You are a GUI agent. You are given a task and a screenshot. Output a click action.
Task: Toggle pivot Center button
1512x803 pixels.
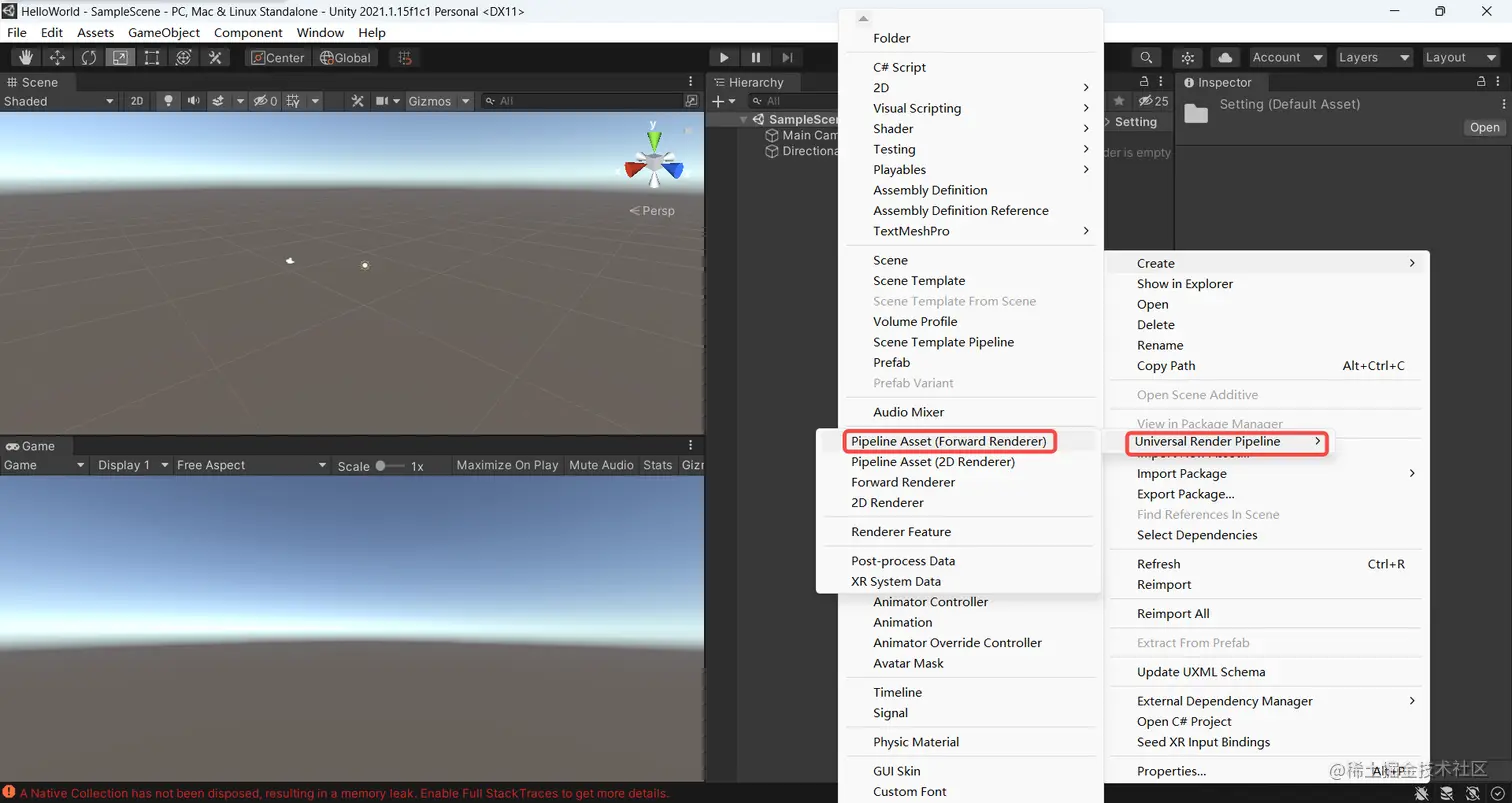(x=278, y=57)
